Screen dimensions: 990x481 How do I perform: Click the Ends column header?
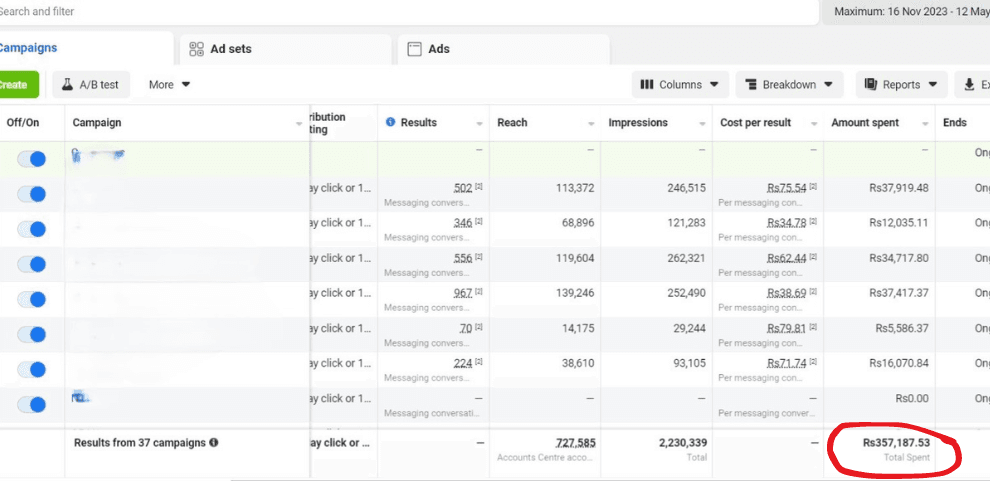pyautogui.click(x=955, y=122)
